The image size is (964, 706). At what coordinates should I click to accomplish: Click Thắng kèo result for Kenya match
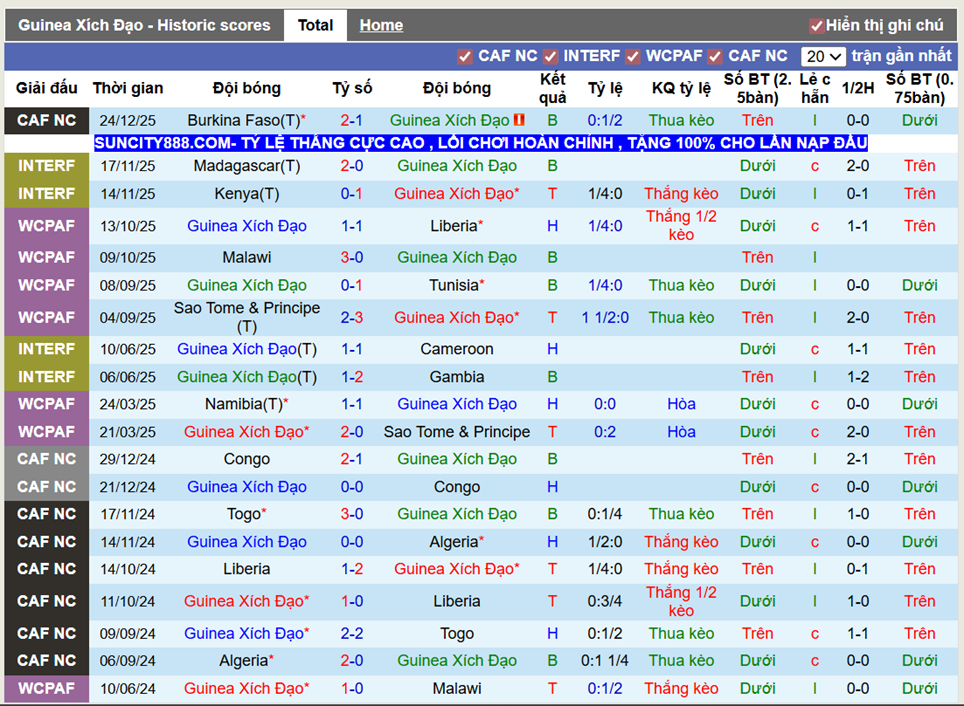[681, 194]
